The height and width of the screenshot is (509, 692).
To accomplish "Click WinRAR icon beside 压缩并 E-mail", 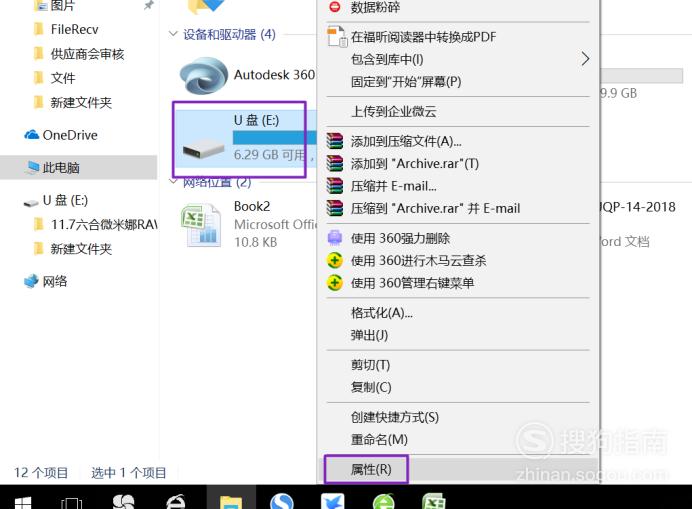I will pos(335,186).
